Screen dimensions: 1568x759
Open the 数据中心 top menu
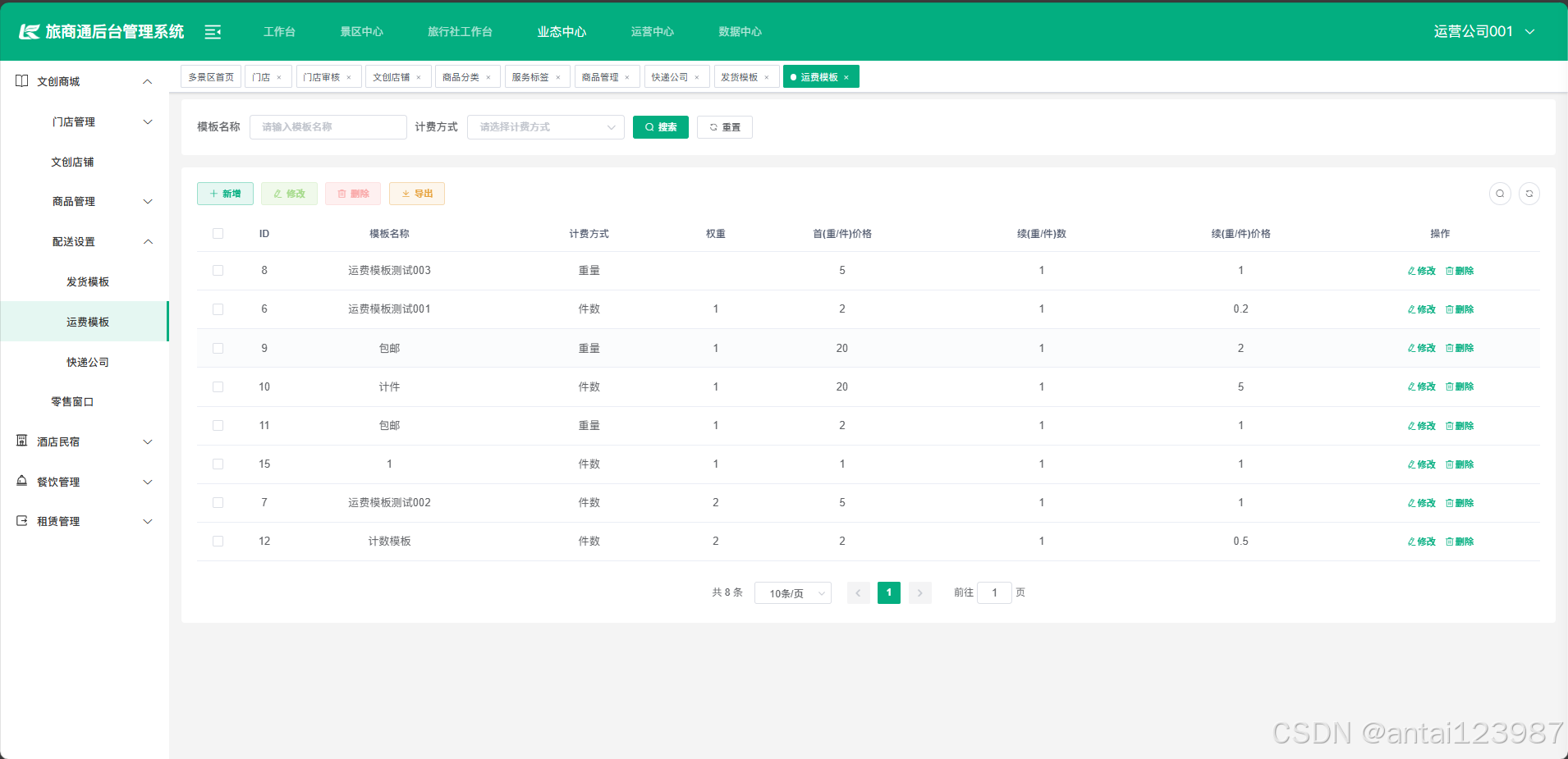pos(740,32)
